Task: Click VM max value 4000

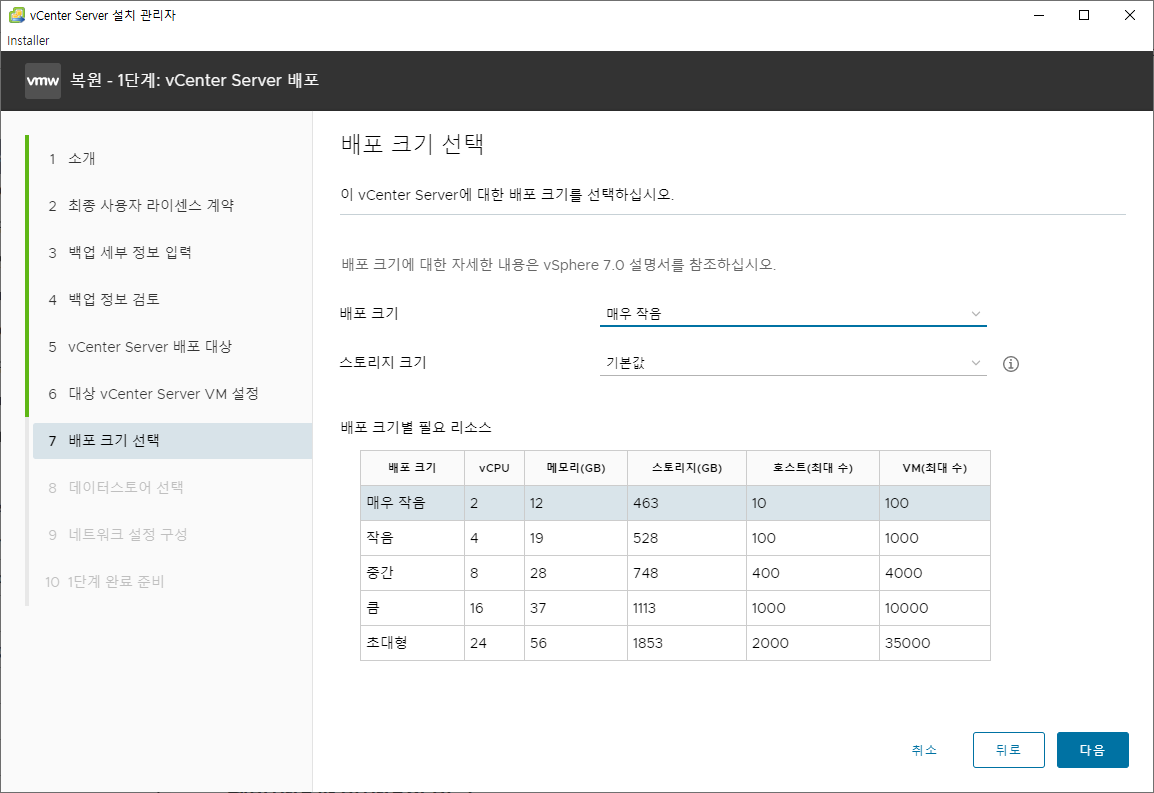Action: pos(903,574)
